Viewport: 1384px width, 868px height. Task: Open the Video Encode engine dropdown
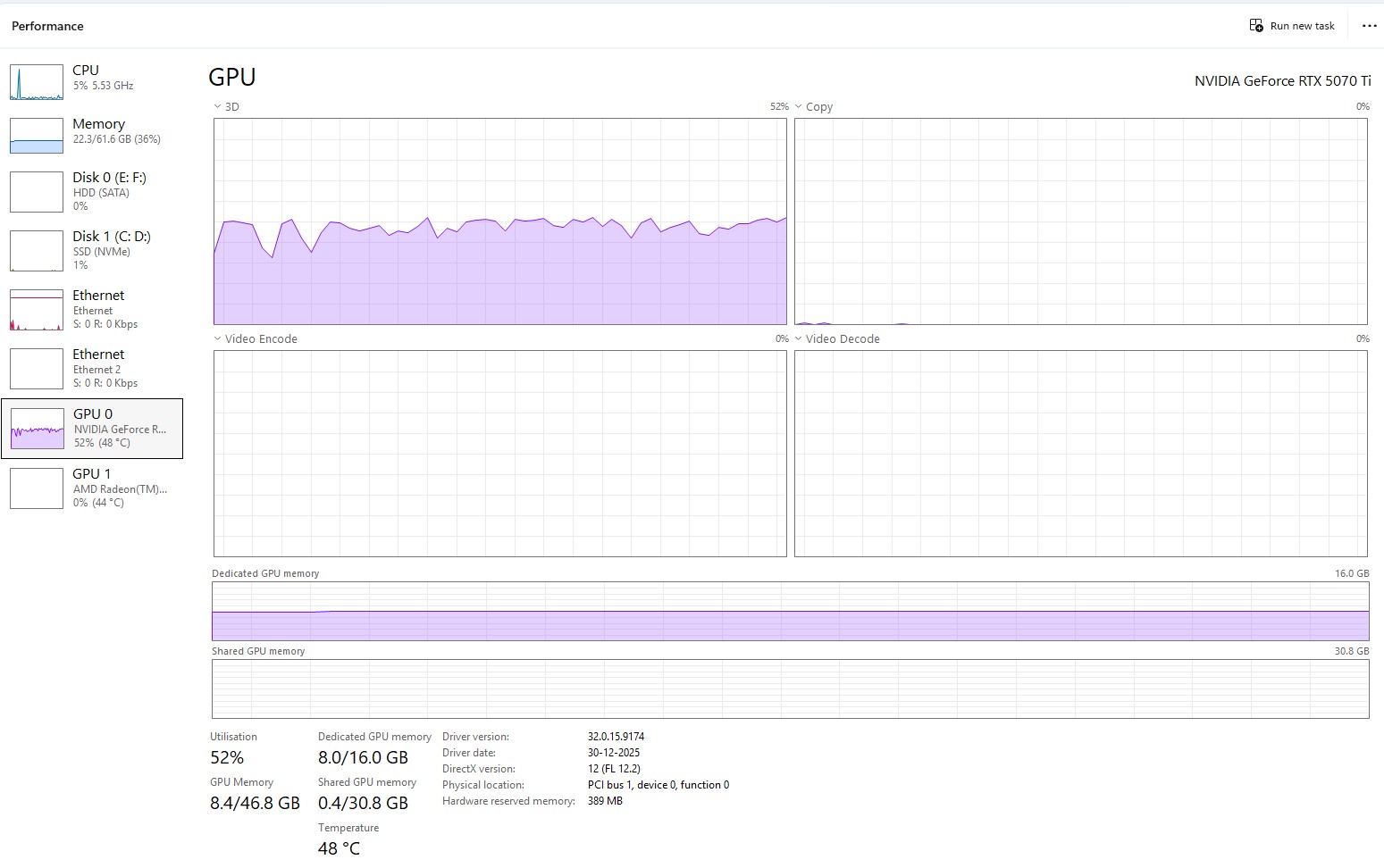218,338
